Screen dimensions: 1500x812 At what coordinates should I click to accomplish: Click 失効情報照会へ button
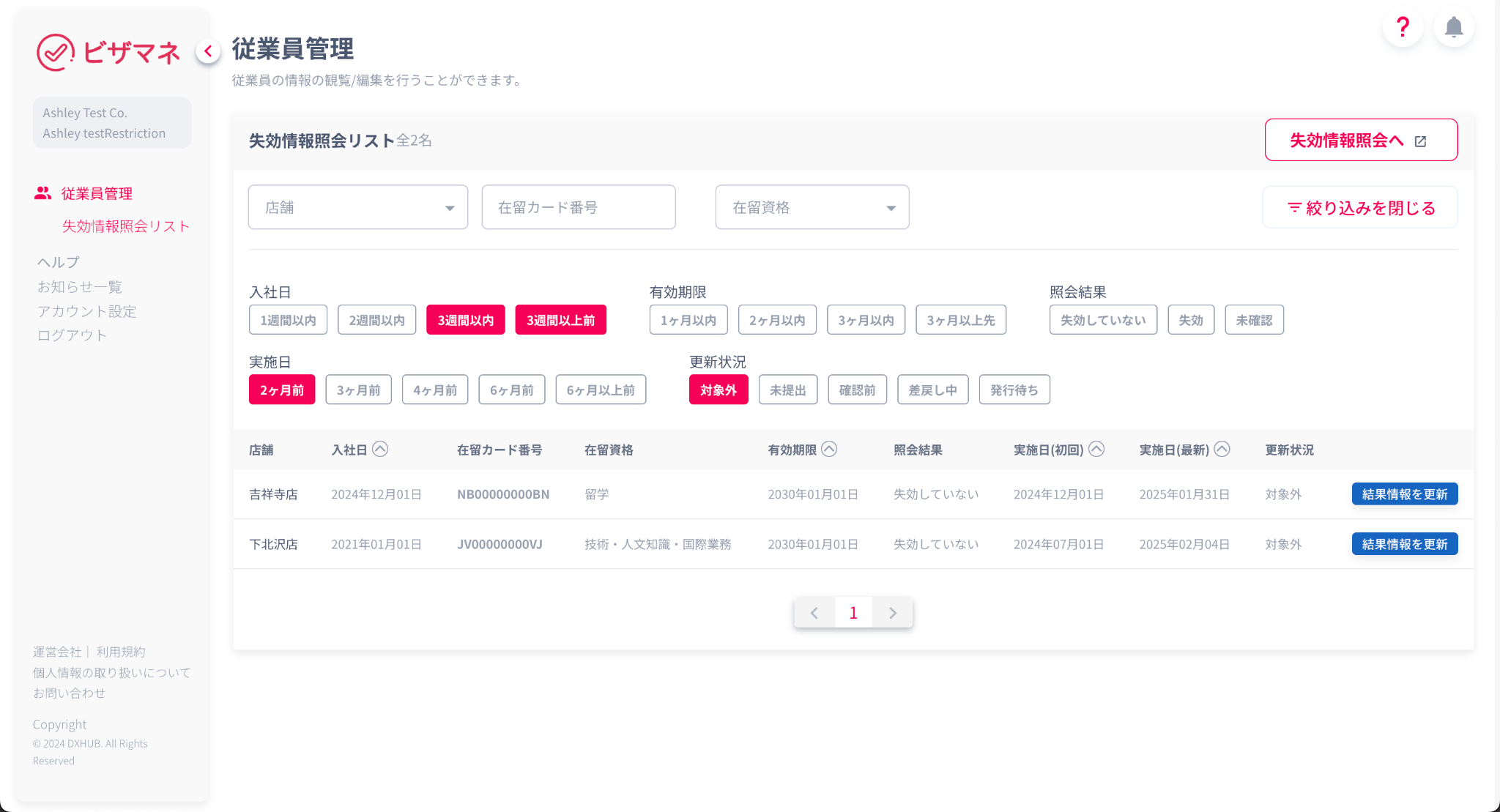click(1360, 140)
